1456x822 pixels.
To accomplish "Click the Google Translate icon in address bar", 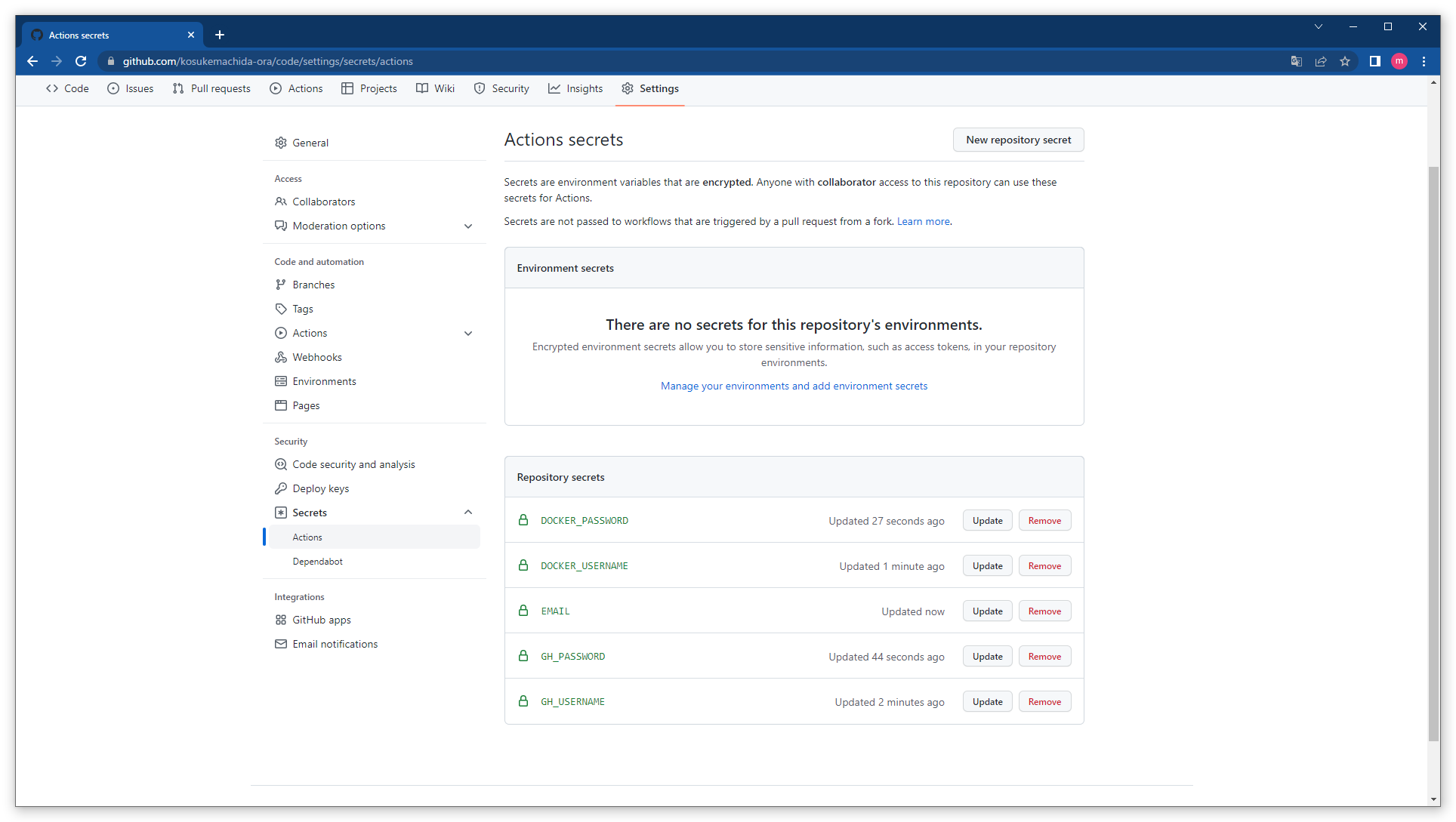I will pos(1296,61).
